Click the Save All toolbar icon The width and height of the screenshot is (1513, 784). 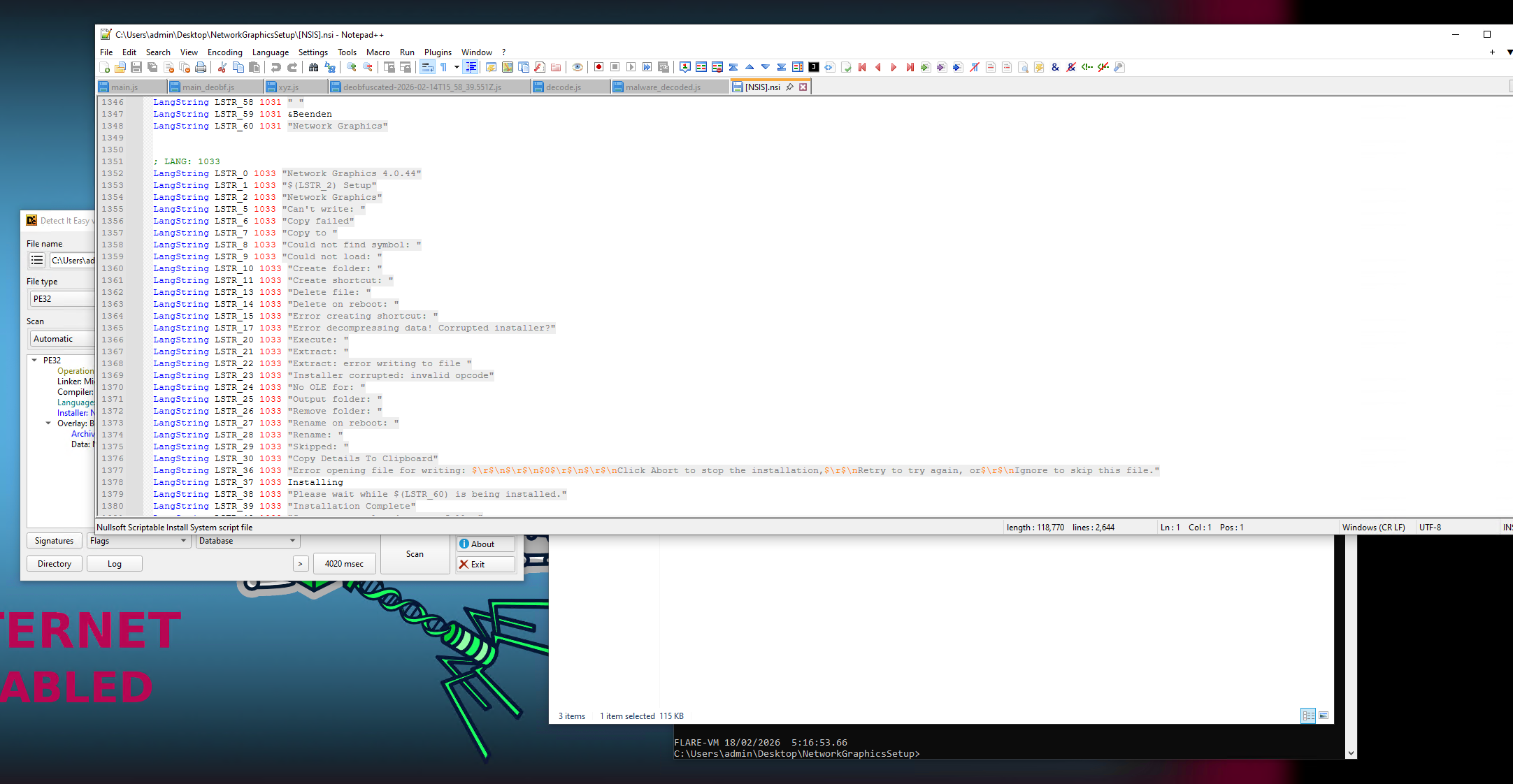point(152,67)
